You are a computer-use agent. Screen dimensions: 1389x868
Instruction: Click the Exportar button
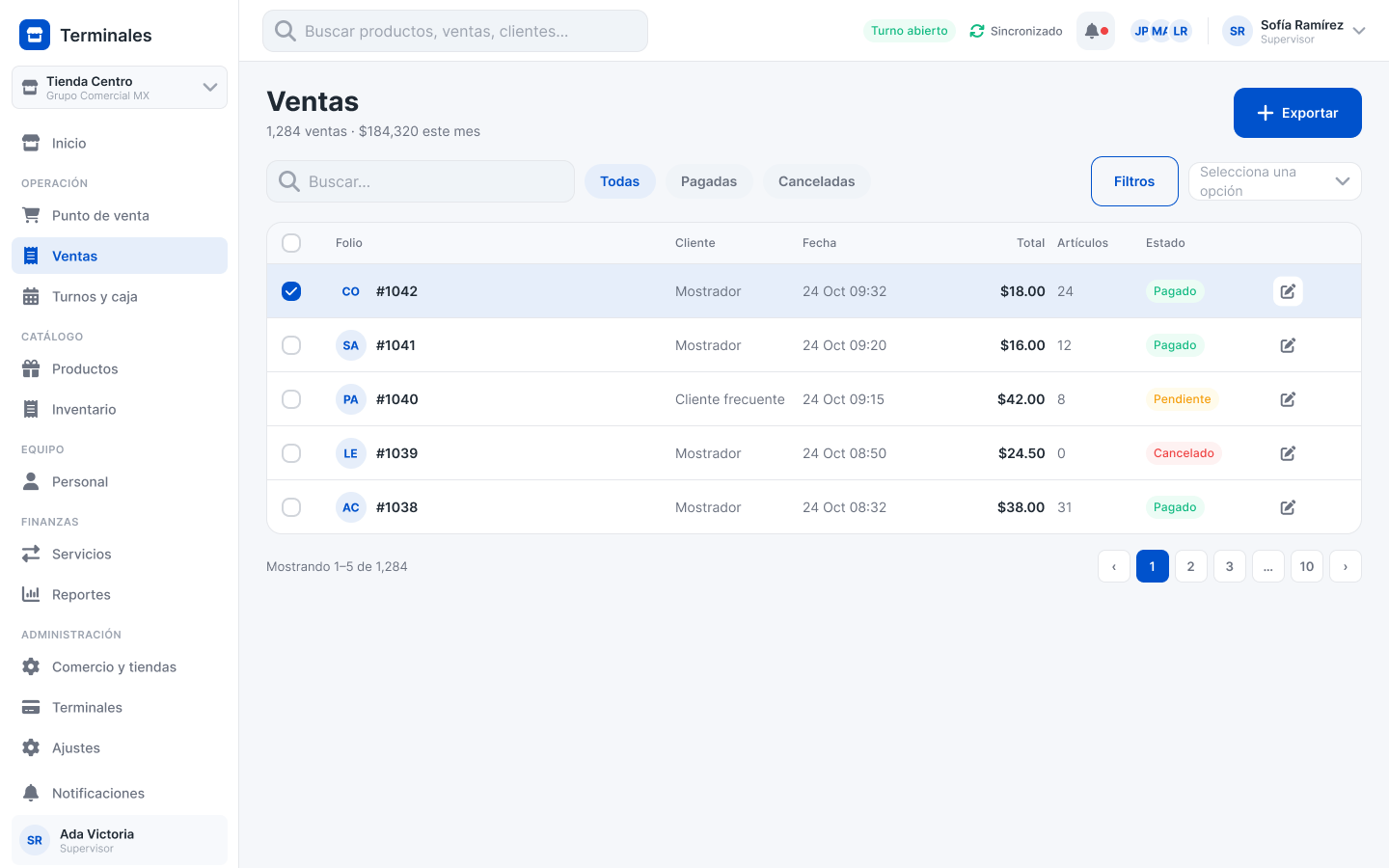[1297, 113]
